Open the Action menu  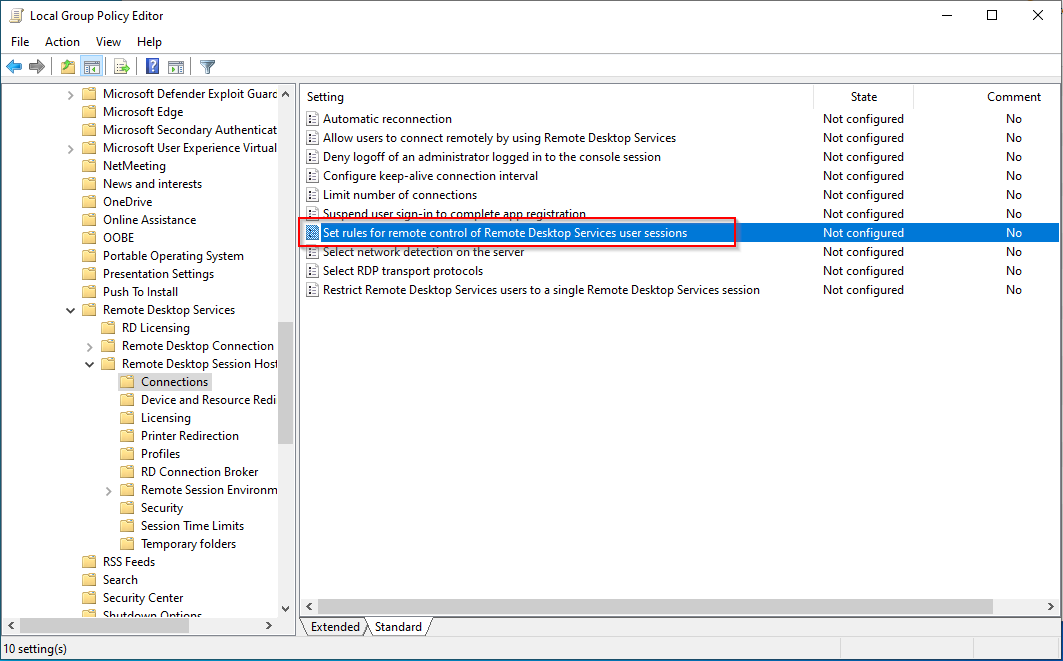(62, 42)
